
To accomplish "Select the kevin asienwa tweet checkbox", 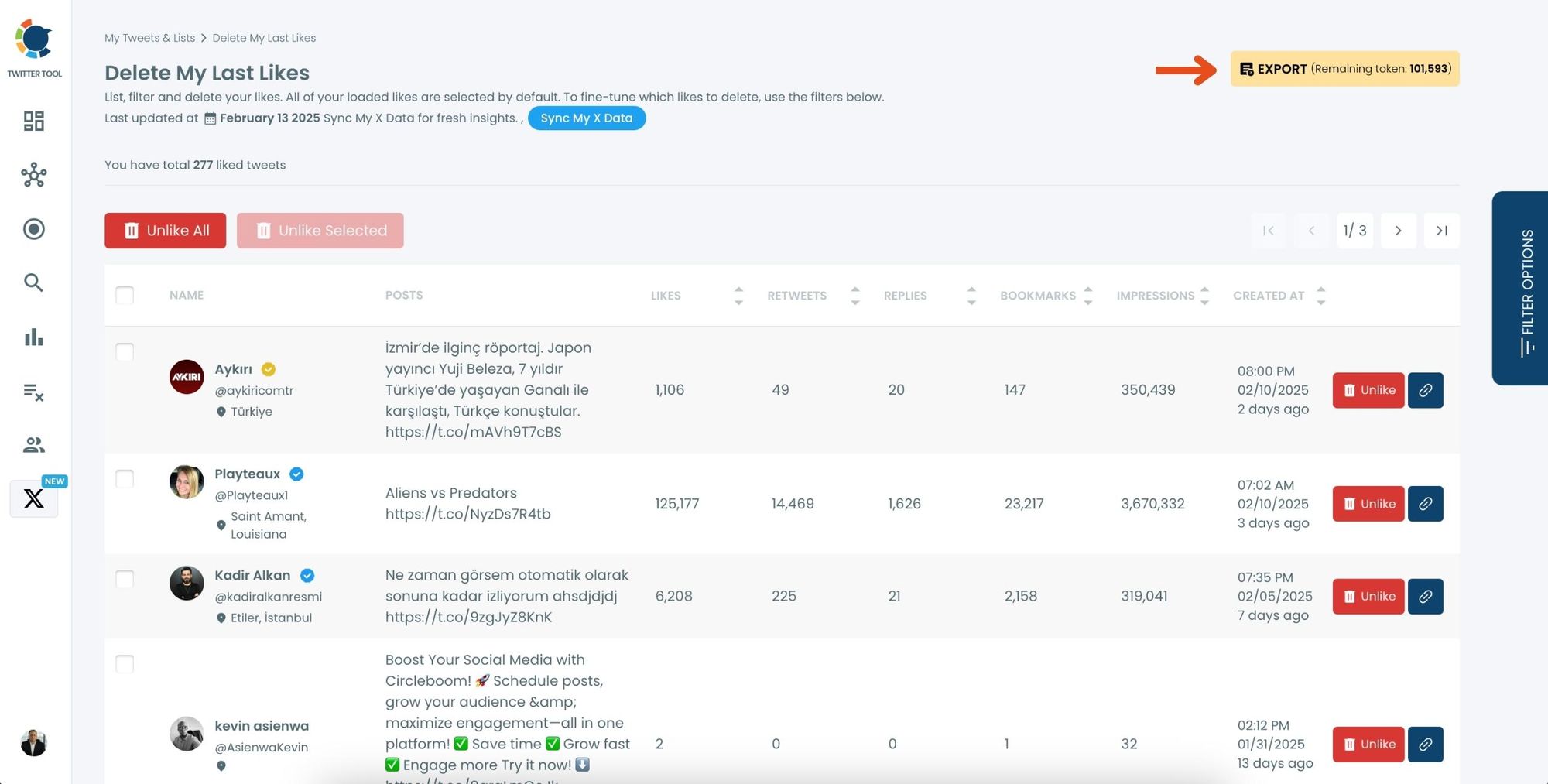I will pos(125,664).
